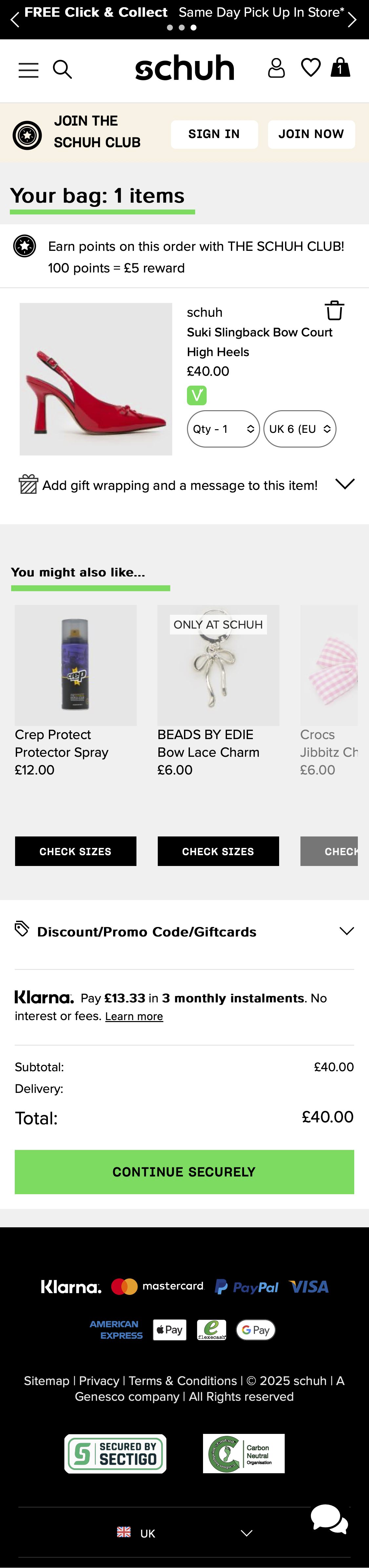Advance the promo banner with the right arrow

tap(353, 19)
